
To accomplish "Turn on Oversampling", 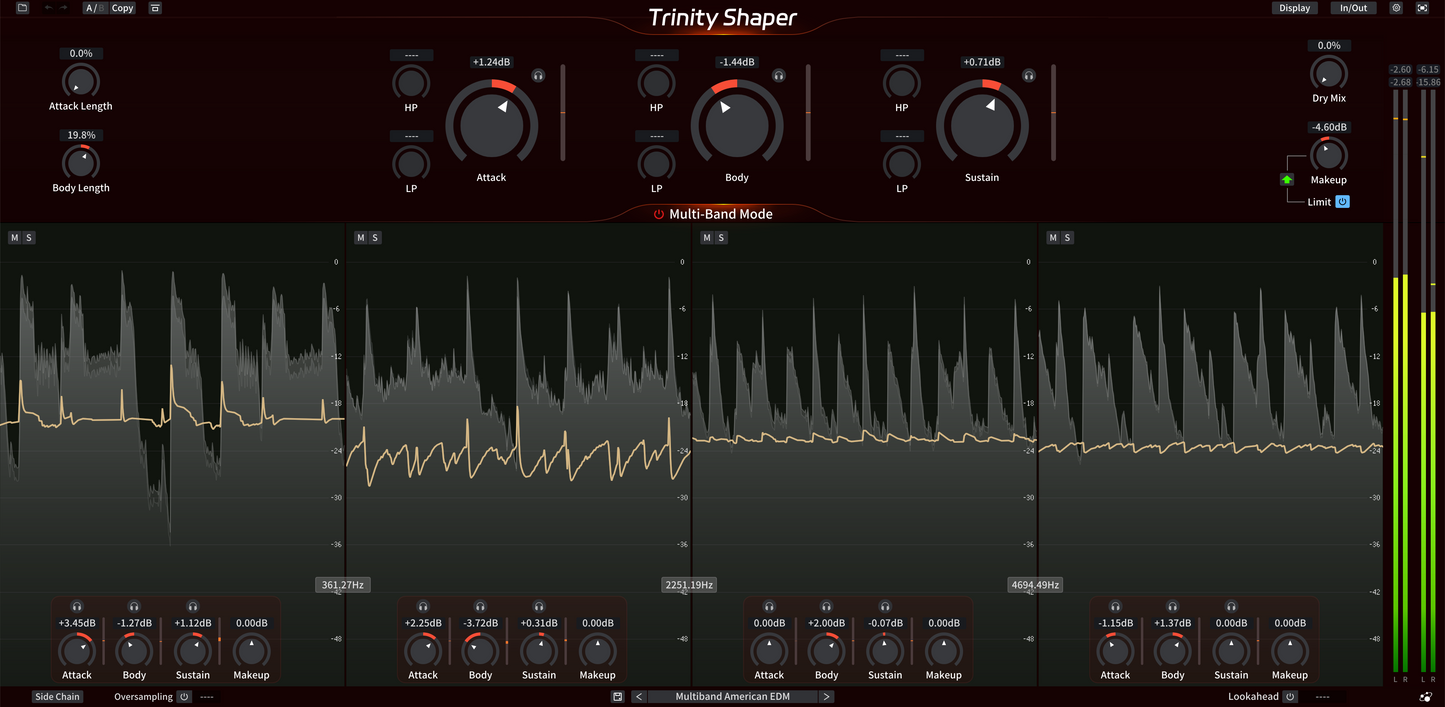I will coord(184,696).
